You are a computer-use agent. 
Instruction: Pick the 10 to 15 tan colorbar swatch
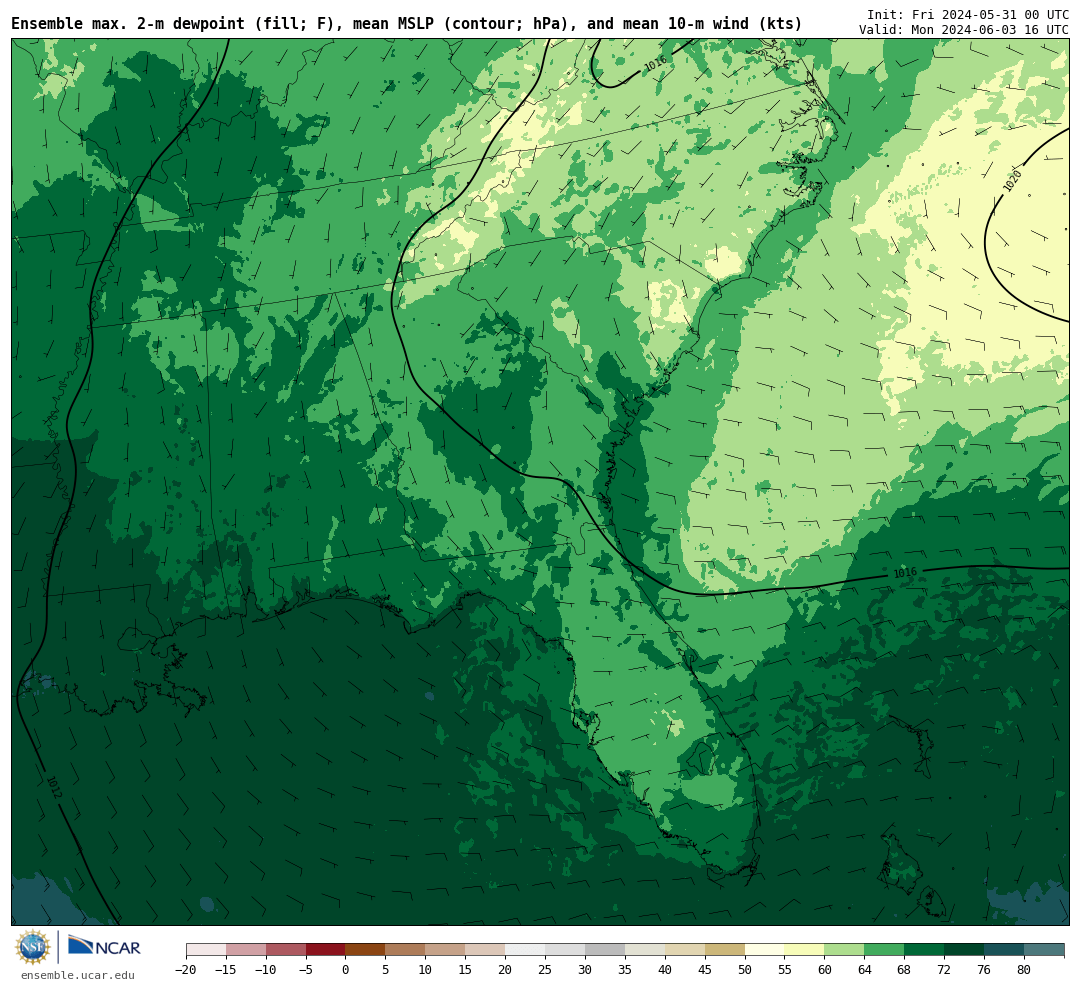click(x=446, y=950)
